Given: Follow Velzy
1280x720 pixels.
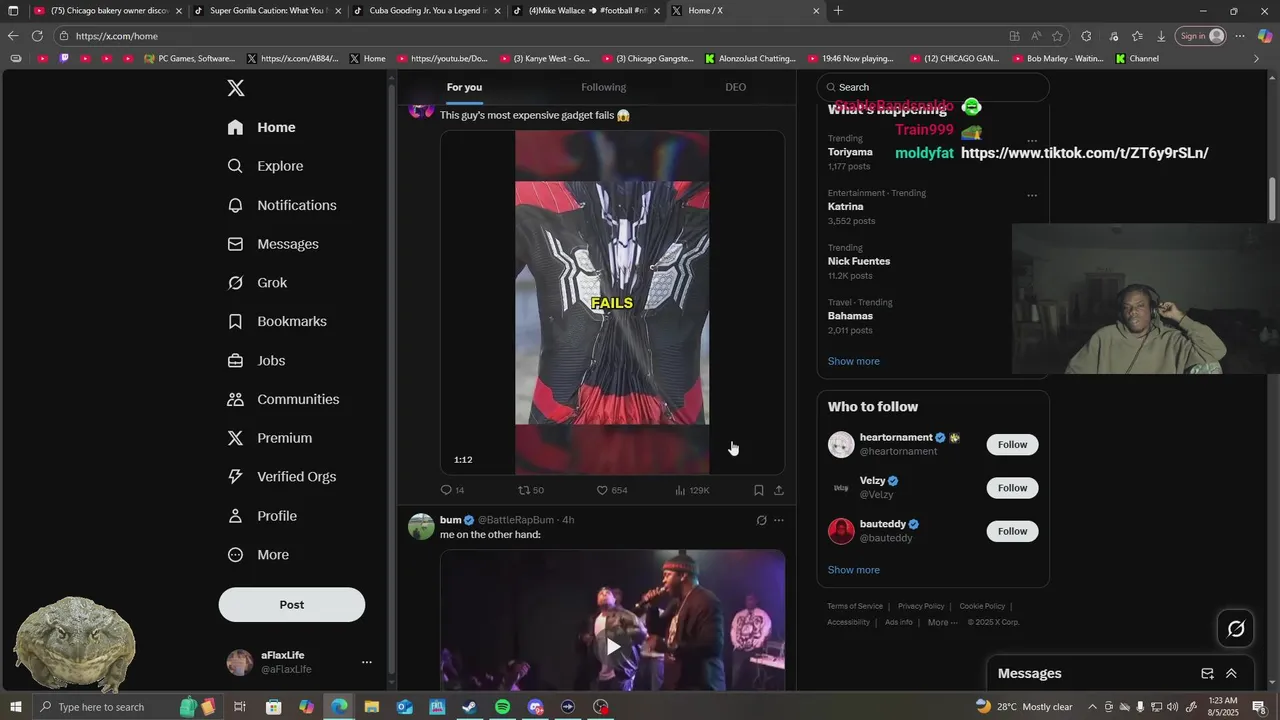Looking at the screenshot, I should click(x=1012, y=488).
